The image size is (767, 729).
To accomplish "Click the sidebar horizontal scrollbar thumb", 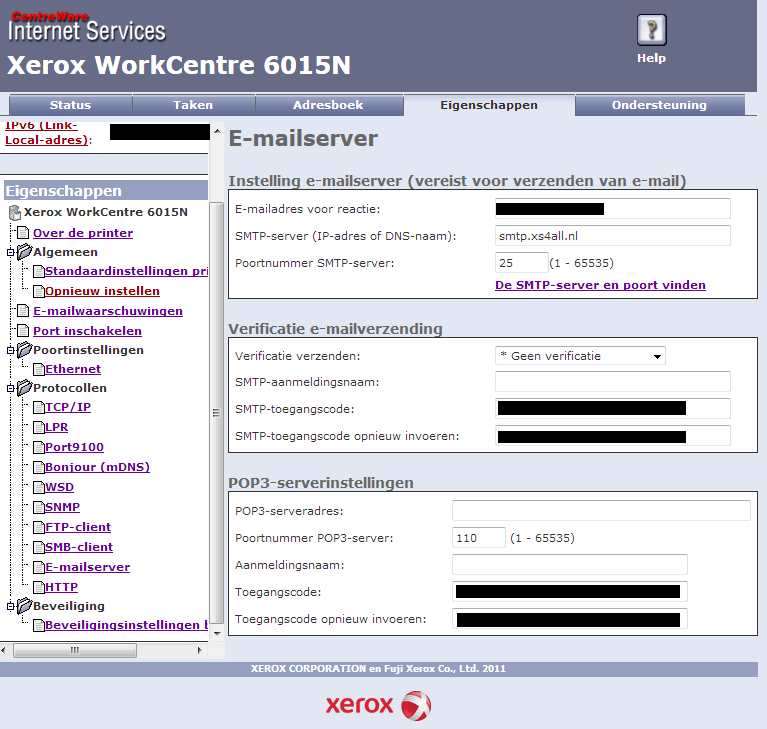I will [x=75, y=650].
